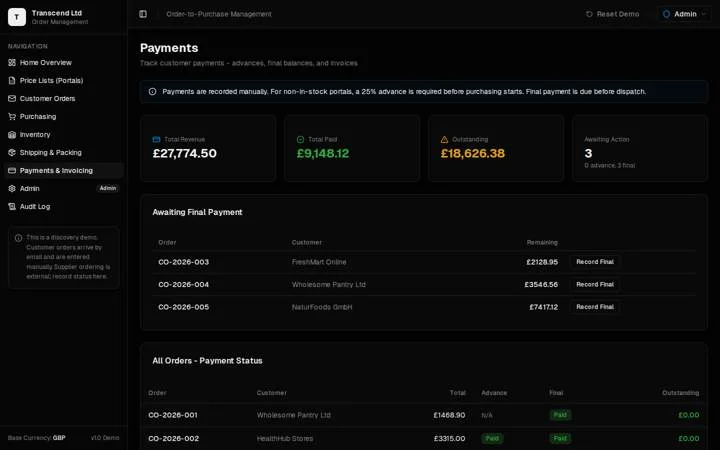This screenshot has height=450, width=720.
Task: Navigate to Purchasing
Action: coord(63,117)
